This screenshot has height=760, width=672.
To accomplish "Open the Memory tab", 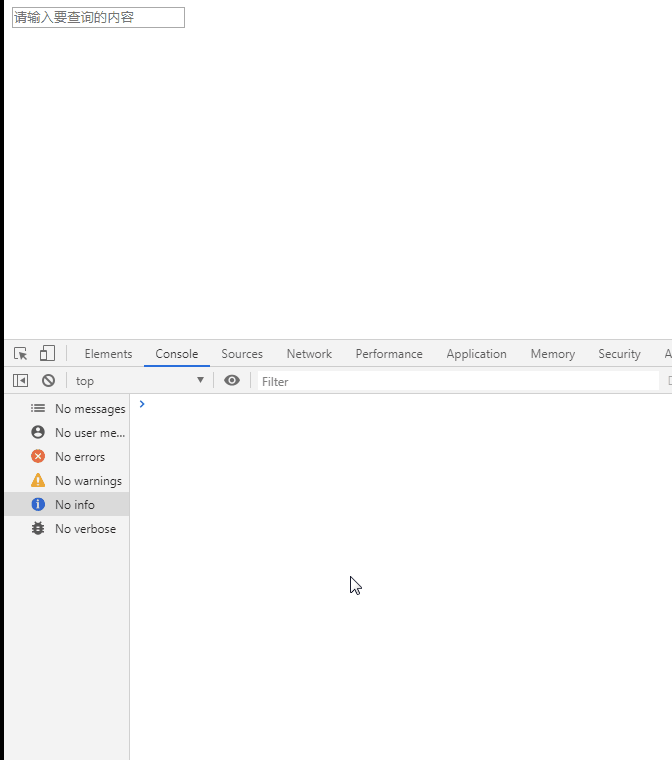I will point(553,354).
